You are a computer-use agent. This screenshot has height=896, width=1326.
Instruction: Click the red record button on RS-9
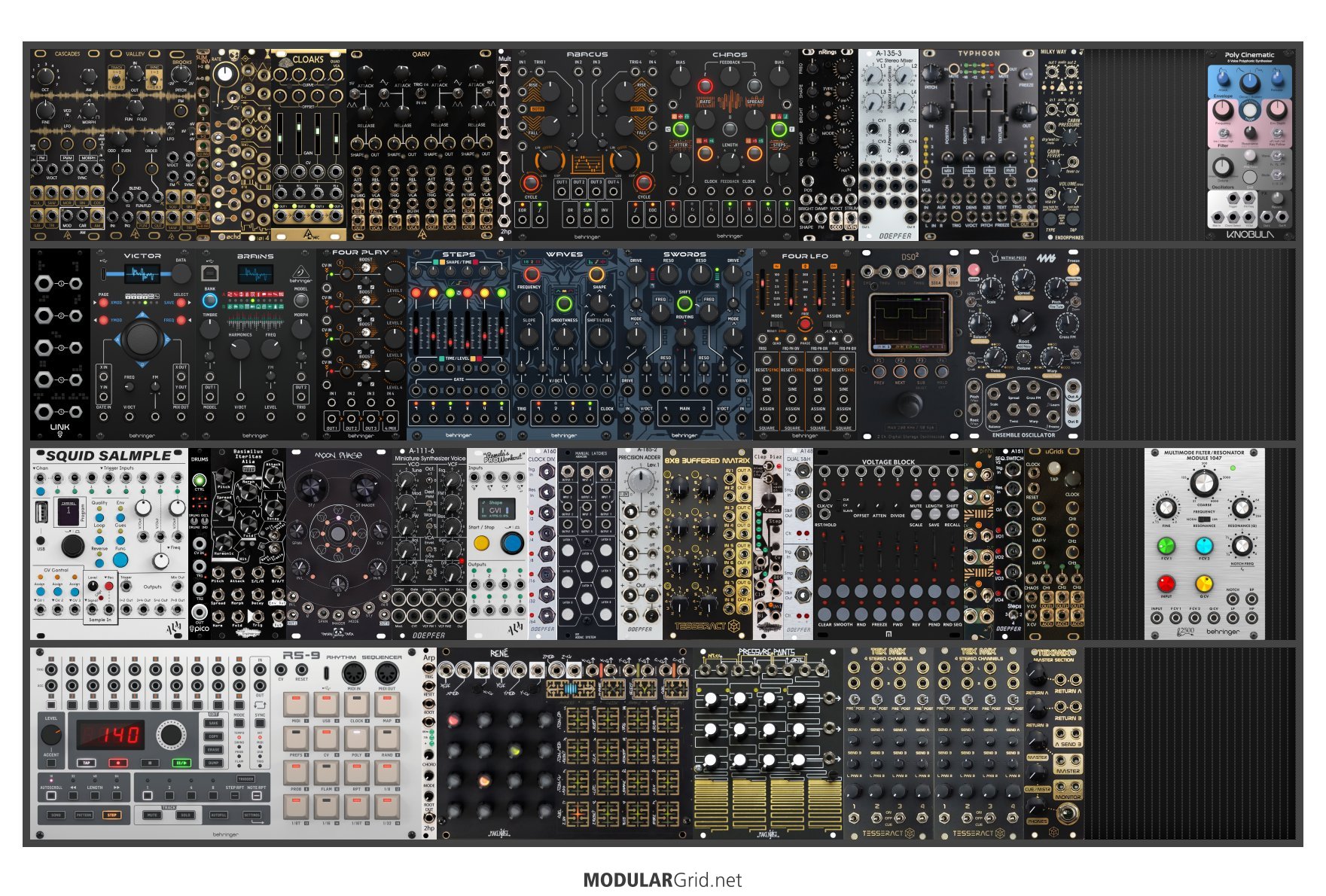click(118, 763)
